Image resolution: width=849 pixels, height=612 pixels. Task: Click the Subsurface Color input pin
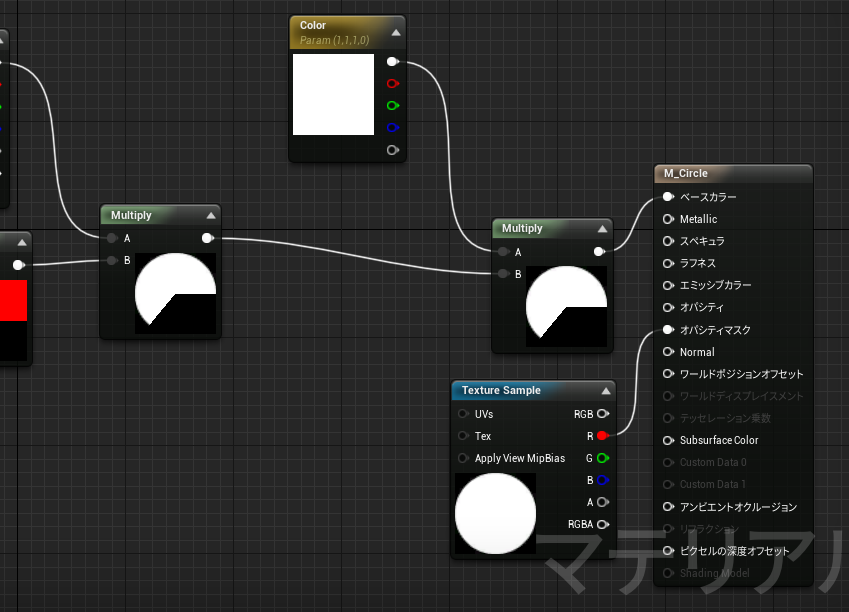668,440
